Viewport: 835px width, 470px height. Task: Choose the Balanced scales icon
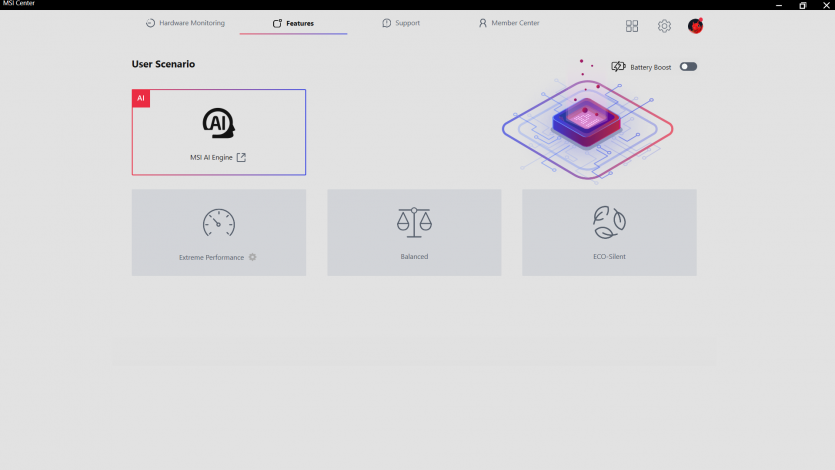[x=414, y=222]
